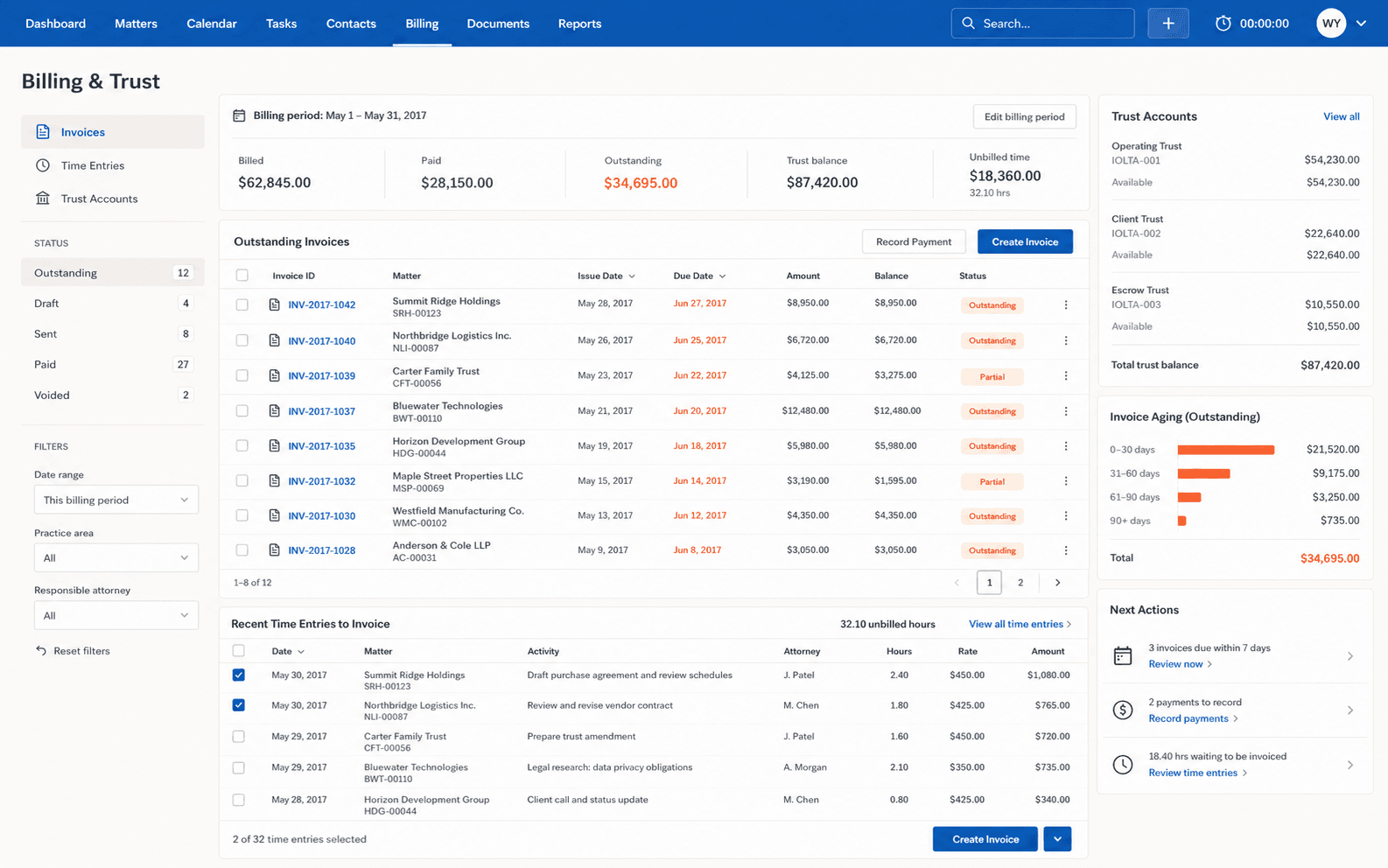Click the dollar icon for payments to record

[1123, 710]
